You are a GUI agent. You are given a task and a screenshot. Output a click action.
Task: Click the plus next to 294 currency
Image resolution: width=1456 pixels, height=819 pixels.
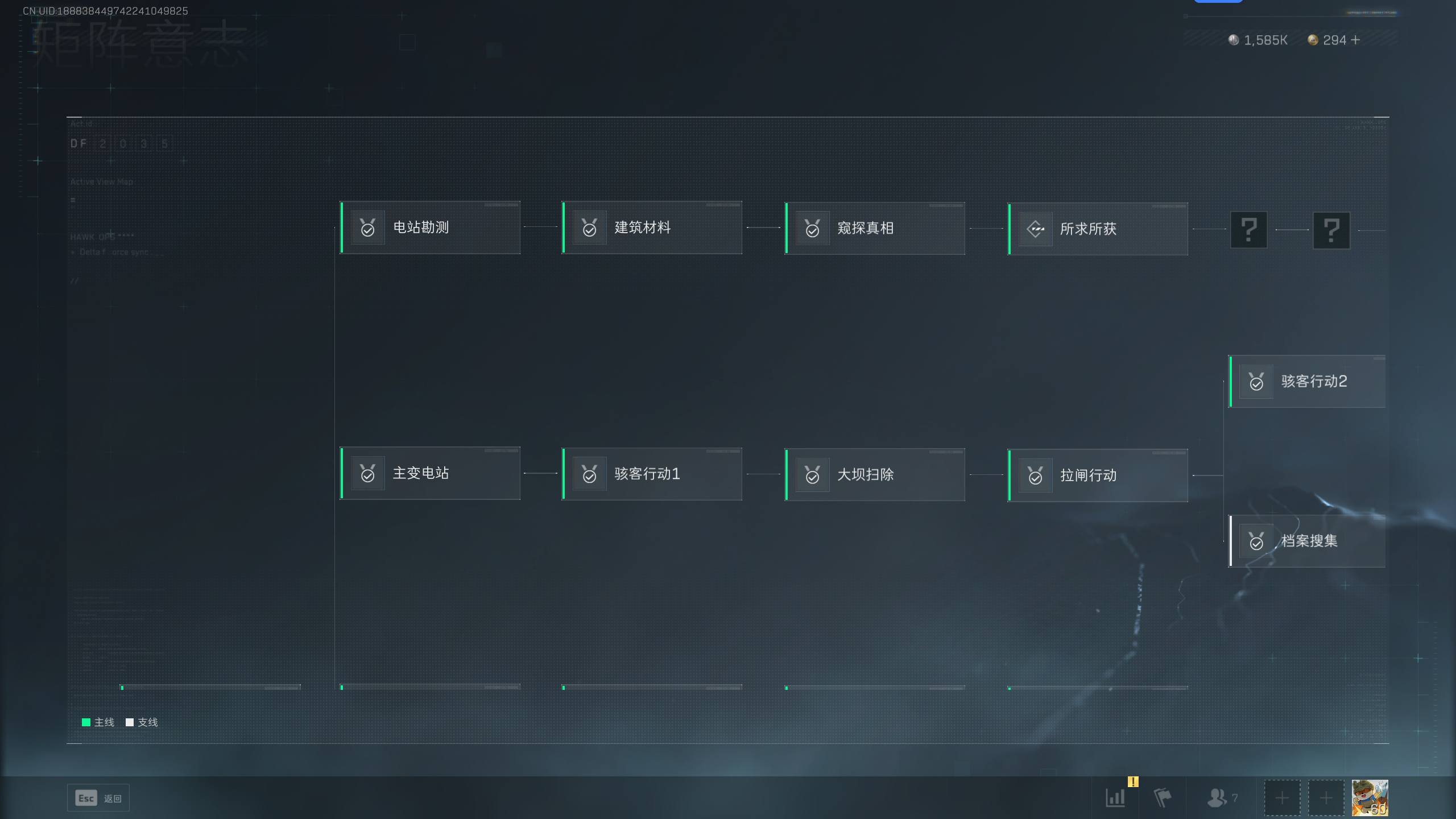click(1355, 40)
